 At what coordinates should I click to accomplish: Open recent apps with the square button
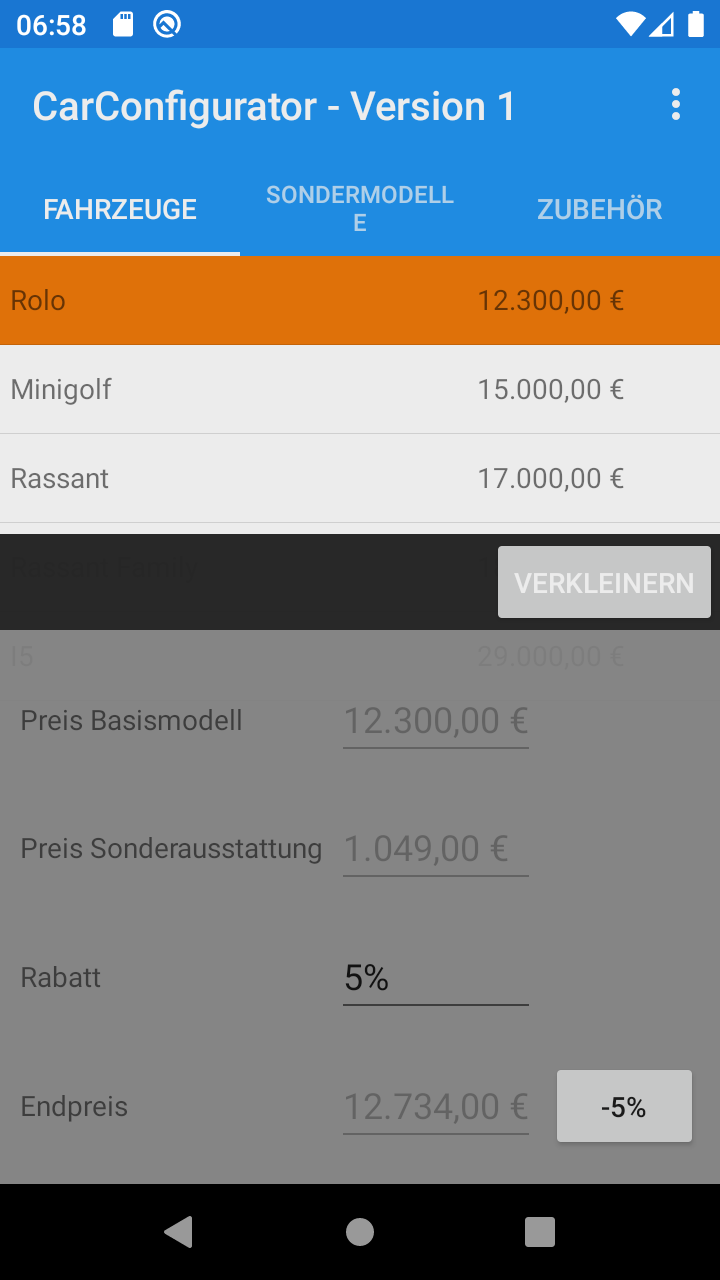coord(540,1232)
